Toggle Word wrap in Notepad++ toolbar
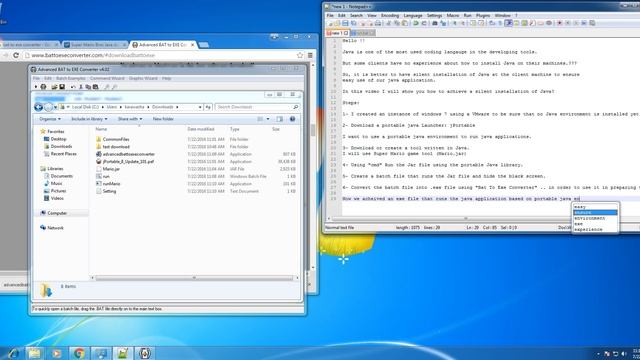 tap(491, 23)
